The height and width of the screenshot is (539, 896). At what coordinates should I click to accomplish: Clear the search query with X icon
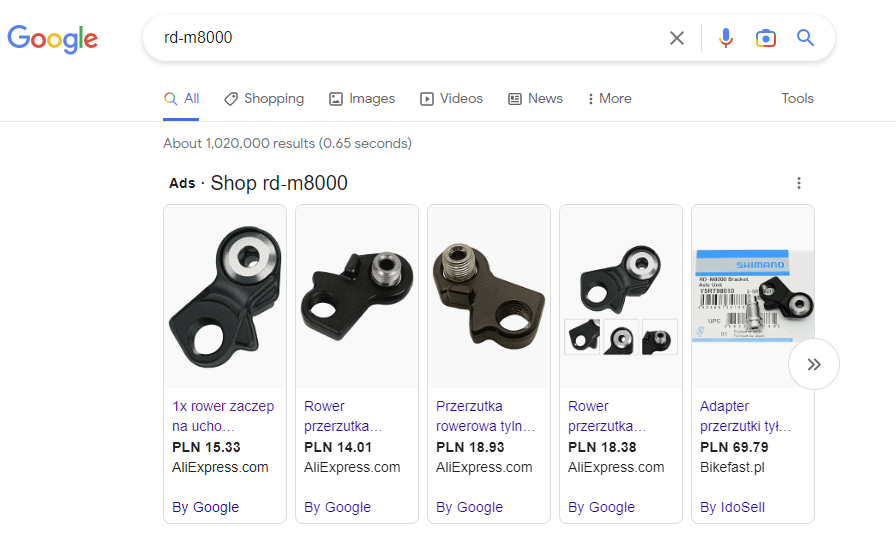click(x=677, y=38)
